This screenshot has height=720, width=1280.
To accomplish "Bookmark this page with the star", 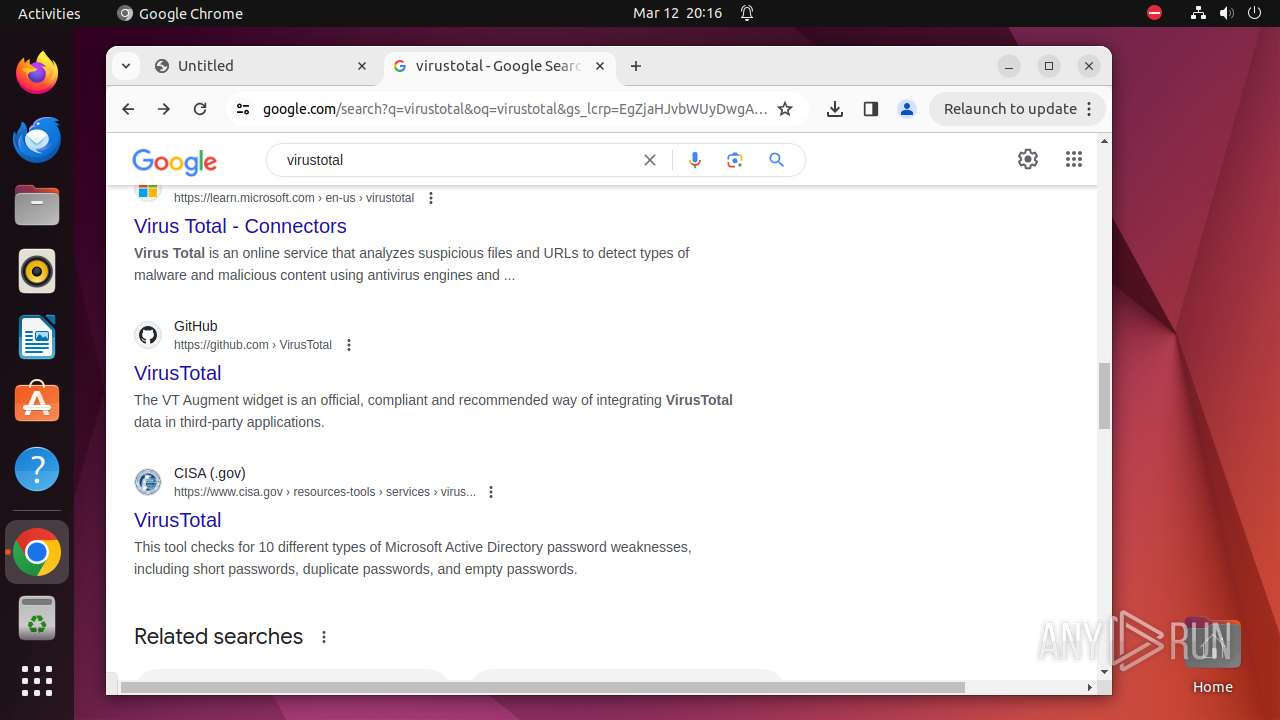I will click(785, 109).
